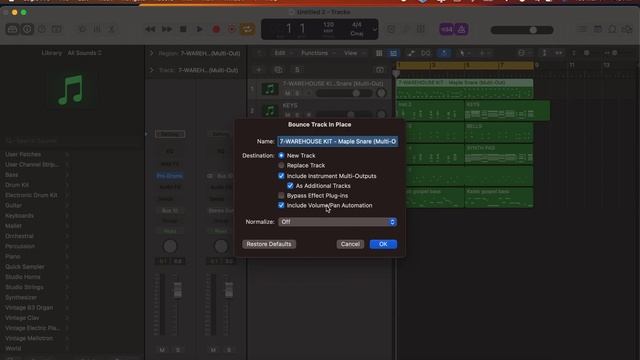Open the Normalize dropdown
This screenshot has height=360, width=640.
click(338, 222)
